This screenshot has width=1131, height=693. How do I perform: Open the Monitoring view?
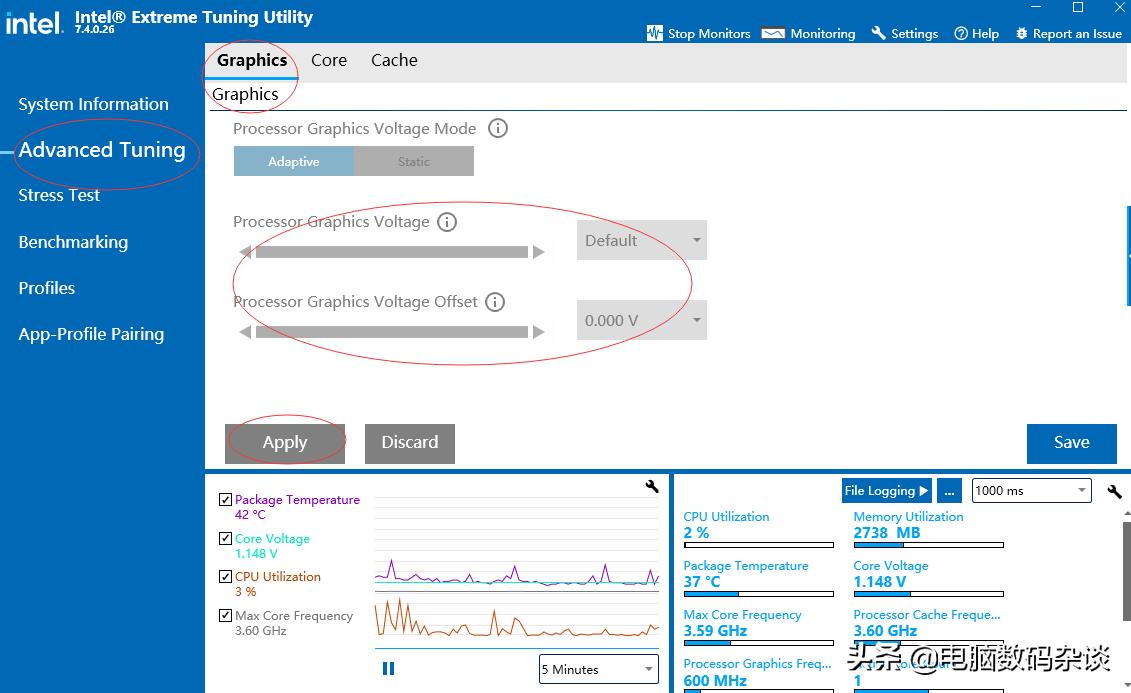tap(809, 33)
